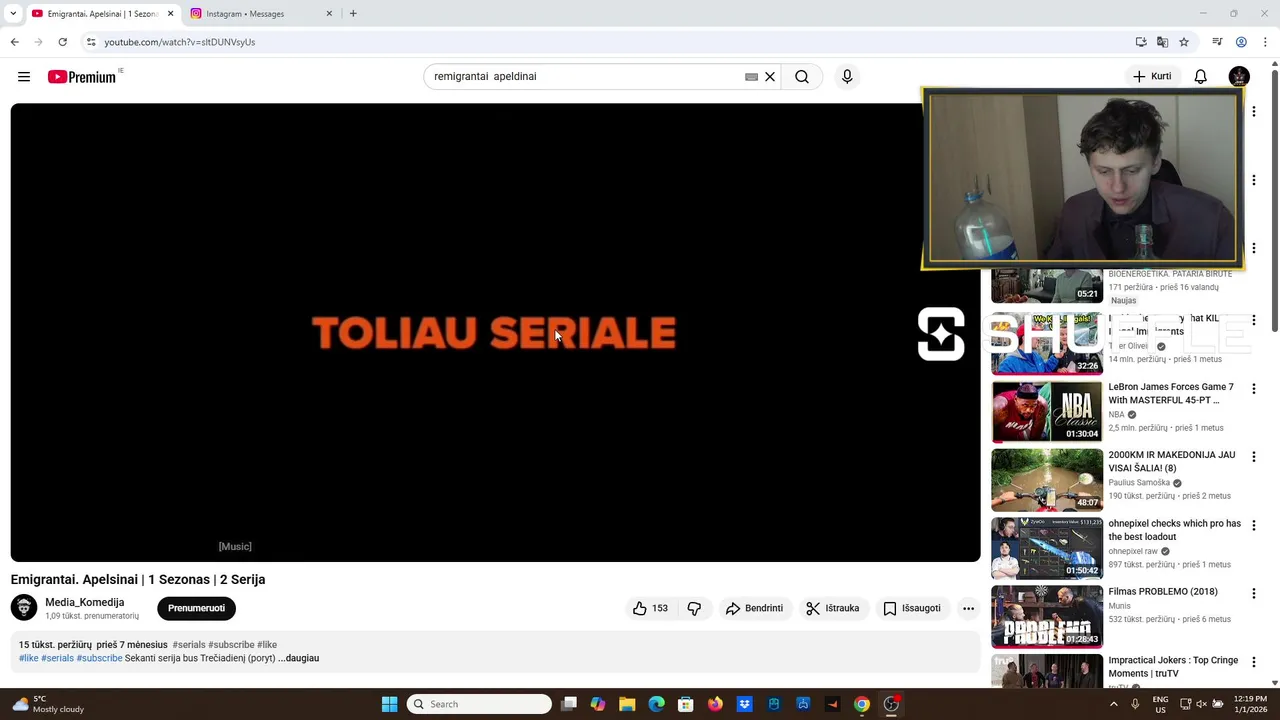Open LeBron James Game 7 video thumbnail
The width and height of the screenshot is (1280, 720).
point(1046,411)
